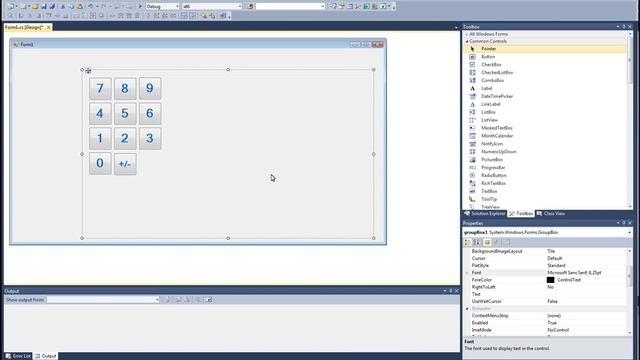
Task: Click the Alphabetical sort button in Properties
Action: pyautogui.click(x=476, y=242)
